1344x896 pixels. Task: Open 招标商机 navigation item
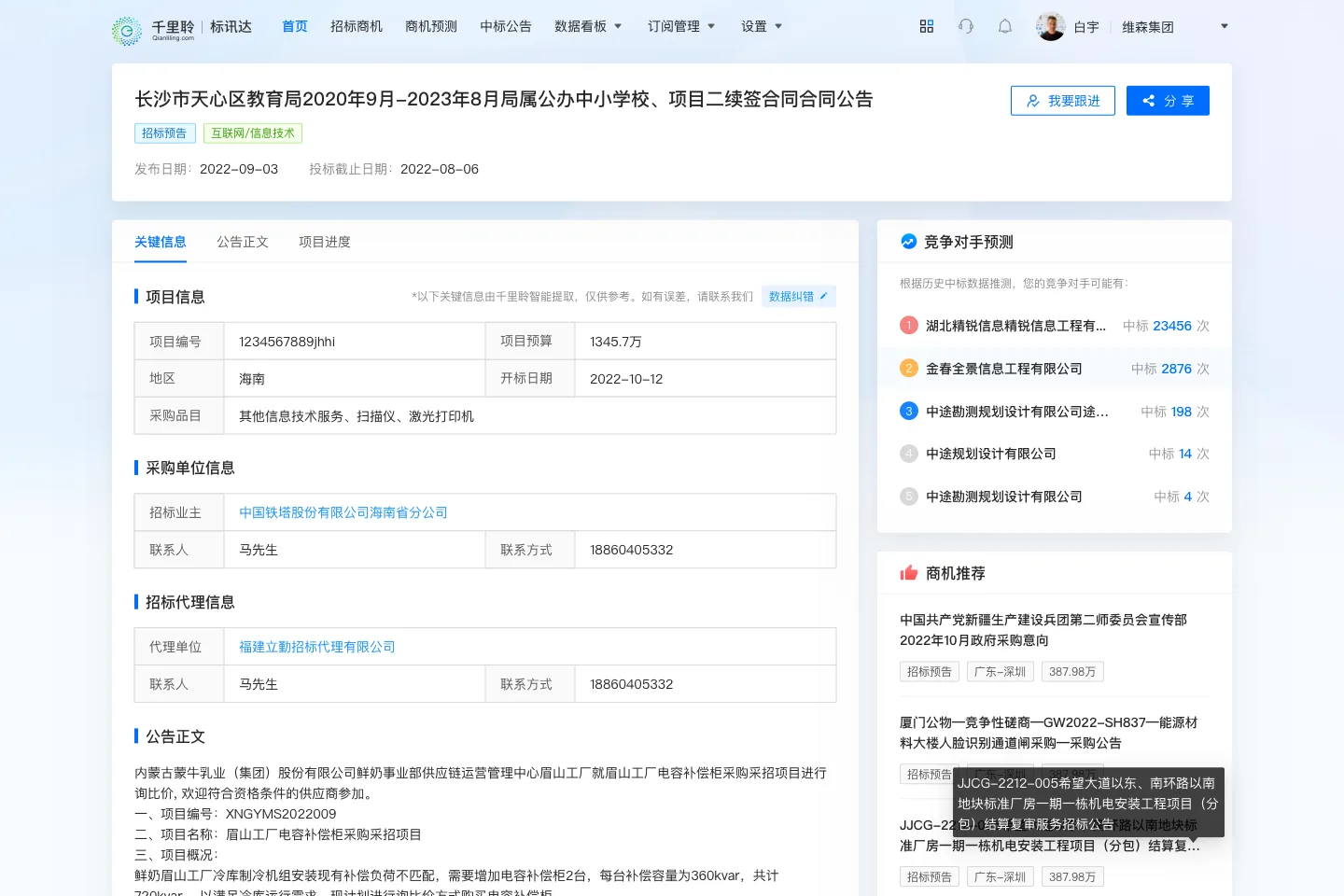pos(357,26)
